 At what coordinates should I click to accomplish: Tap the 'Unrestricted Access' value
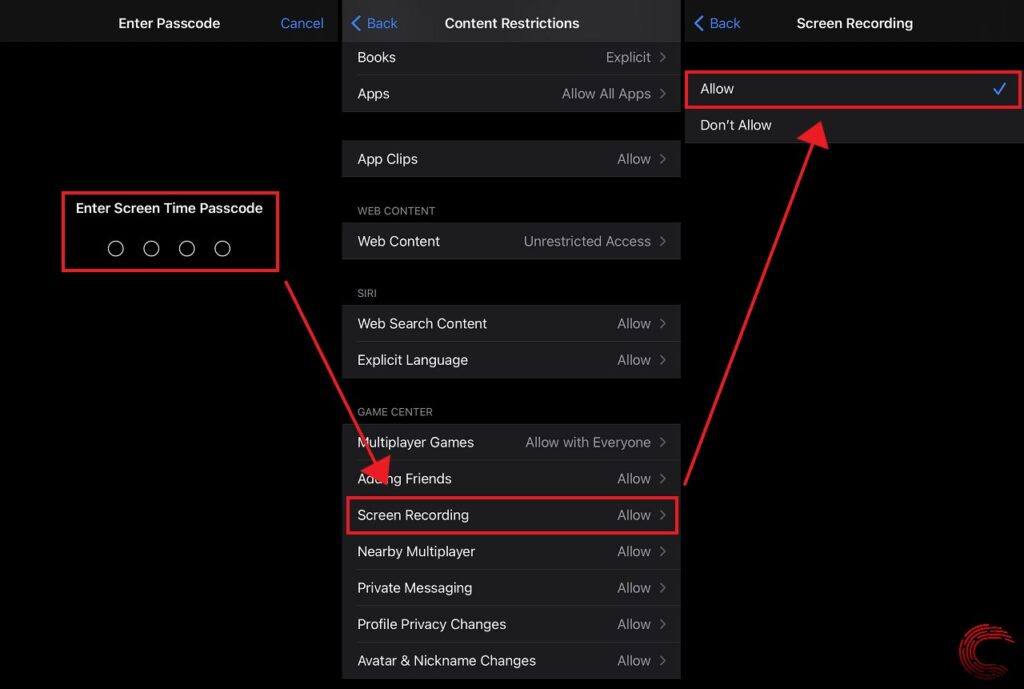(587, 241)
